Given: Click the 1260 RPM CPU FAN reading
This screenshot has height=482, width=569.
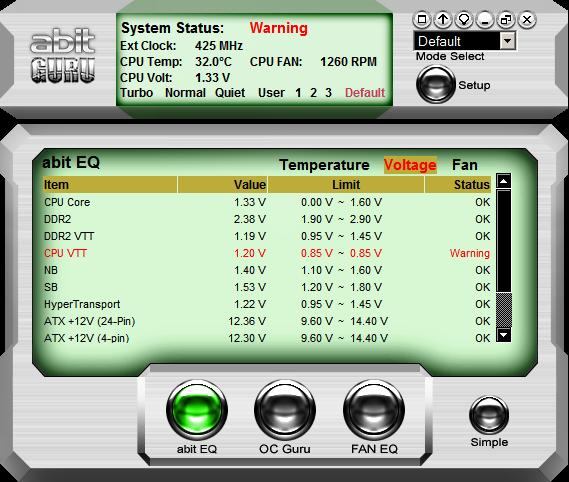Looking at the screenshot, I should click(x=348, y=62).
